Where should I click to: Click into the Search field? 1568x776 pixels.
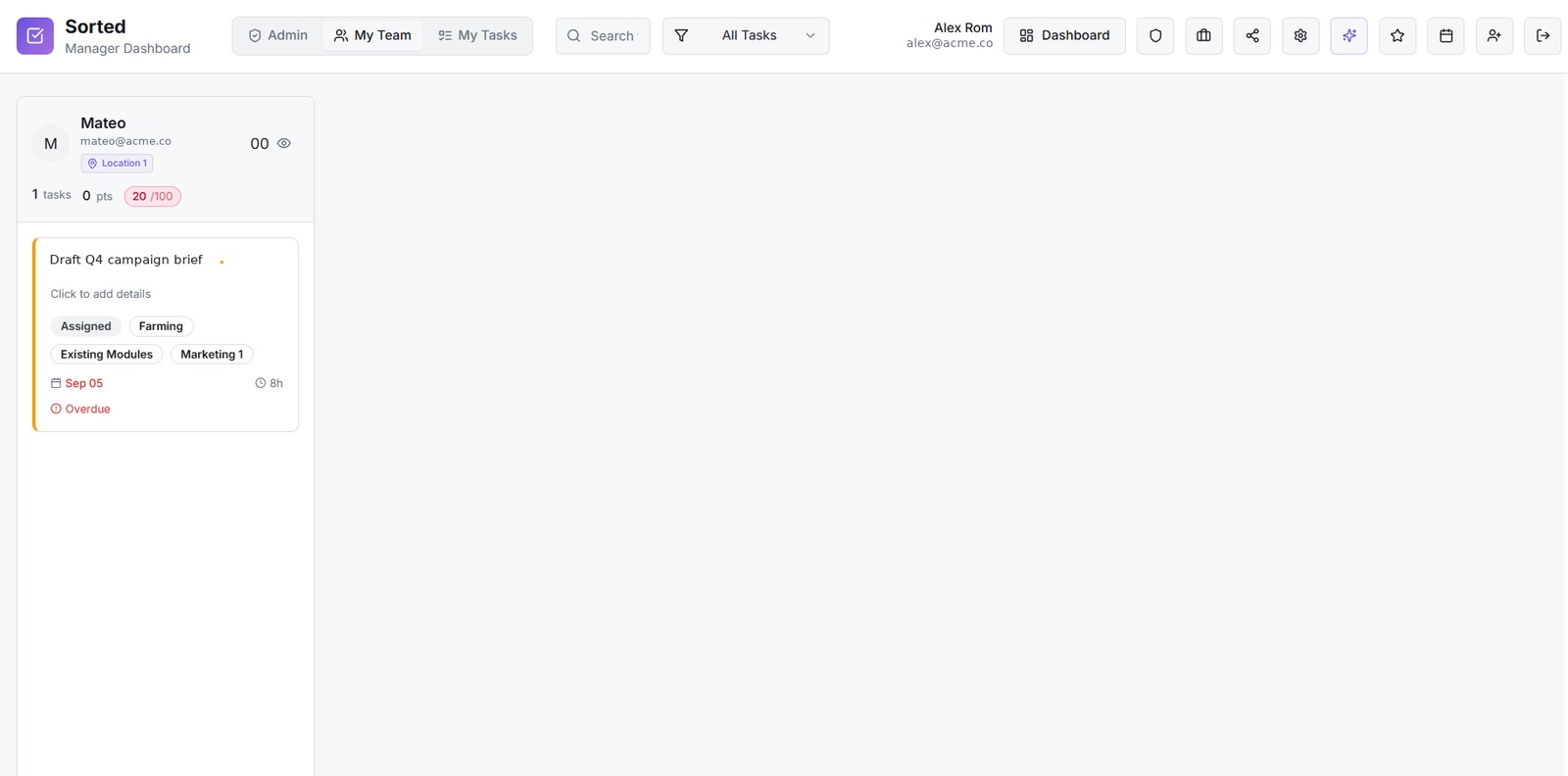[x=603, y=36]
